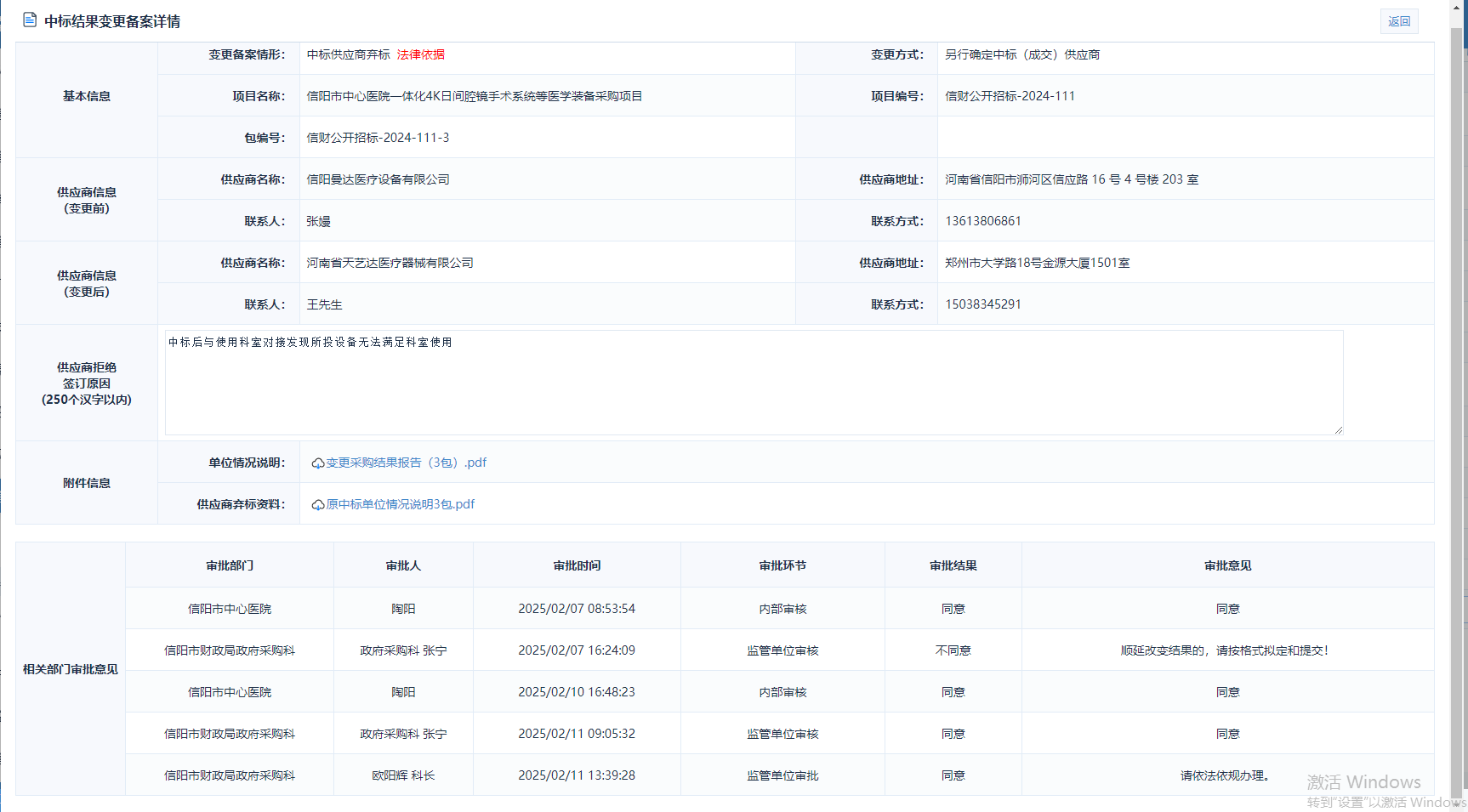Click approver 欧阳辉 科长 in table
The height and width of the screenshot is (812, 1468).
(x=403, y=775)
